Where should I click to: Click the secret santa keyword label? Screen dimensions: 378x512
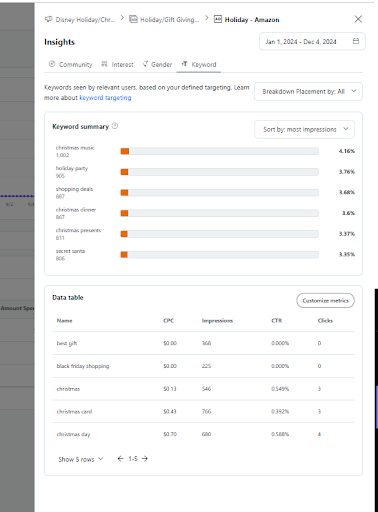[x=70, y=251]
